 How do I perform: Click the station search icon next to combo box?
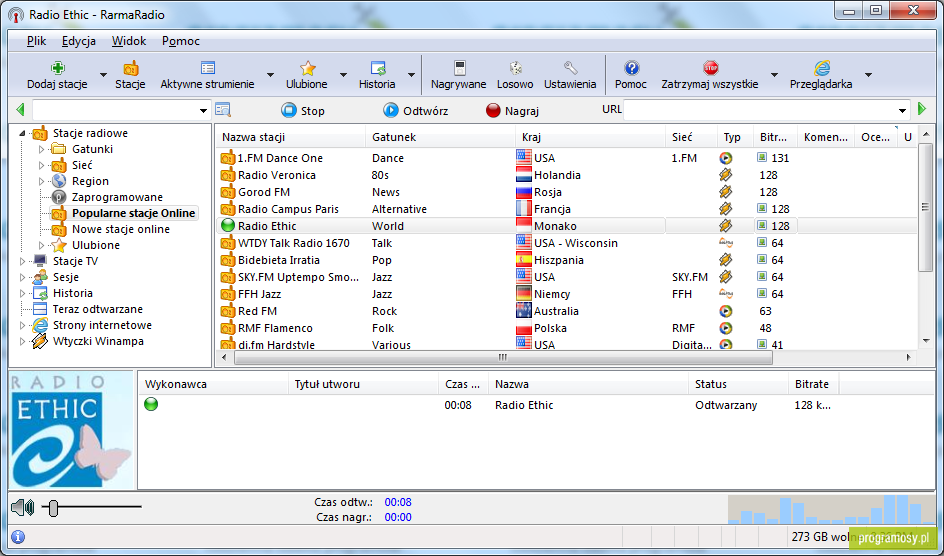pyautogui.click(x=223, y=110)
